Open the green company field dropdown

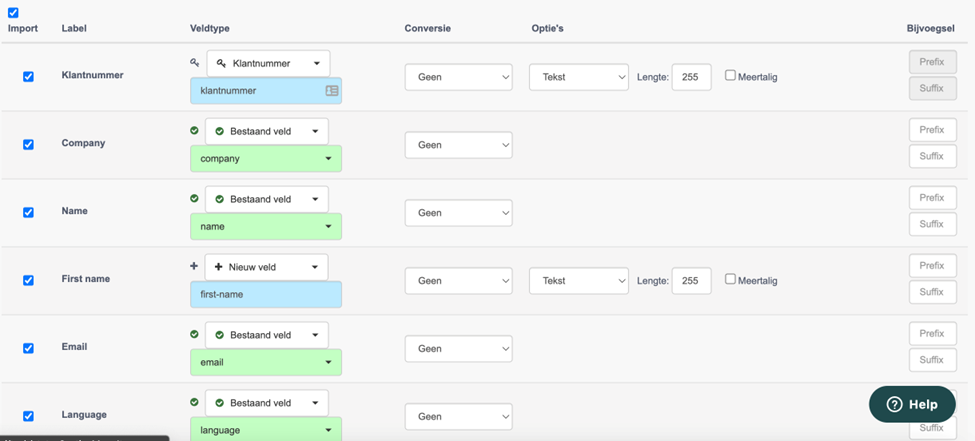click(x=266, y=159)
